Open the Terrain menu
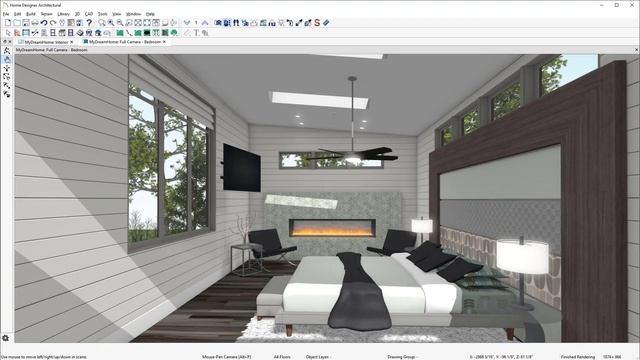The image size is (640, 360). (47, 14)
